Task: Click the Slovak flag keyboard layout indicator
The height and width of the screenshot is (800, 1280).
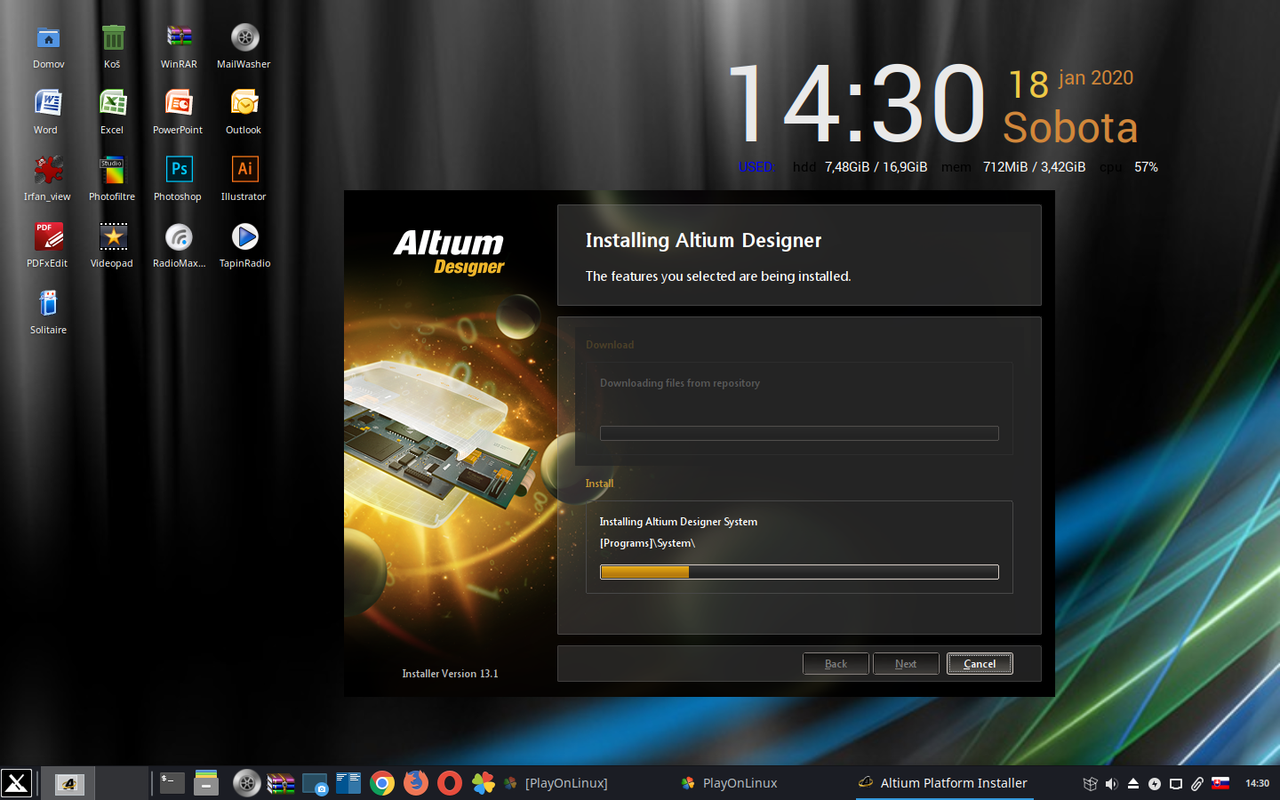Action: click(x=1220, y=783)
